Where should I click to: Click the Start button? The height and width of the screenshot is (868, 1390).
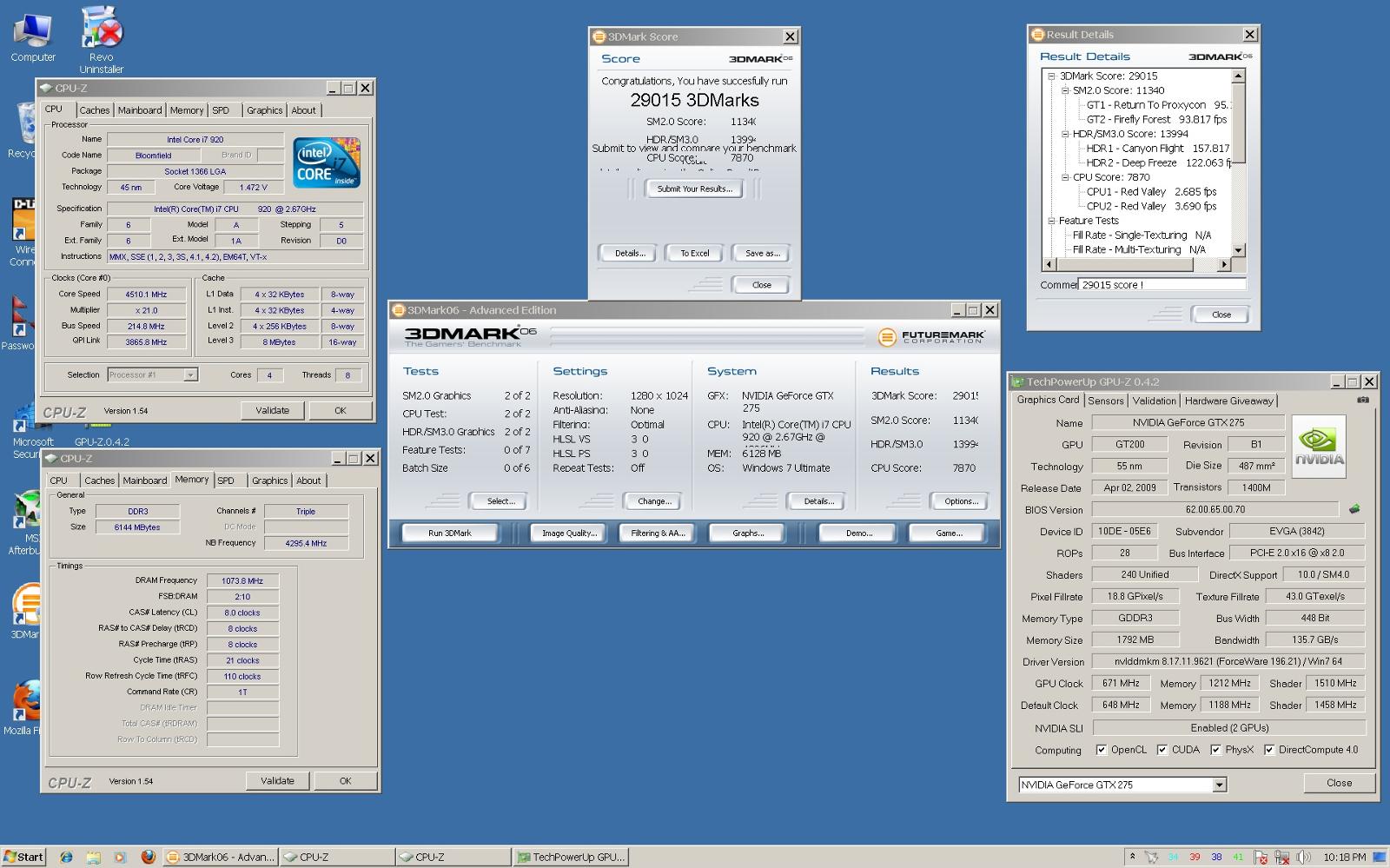tap(23, 857)
